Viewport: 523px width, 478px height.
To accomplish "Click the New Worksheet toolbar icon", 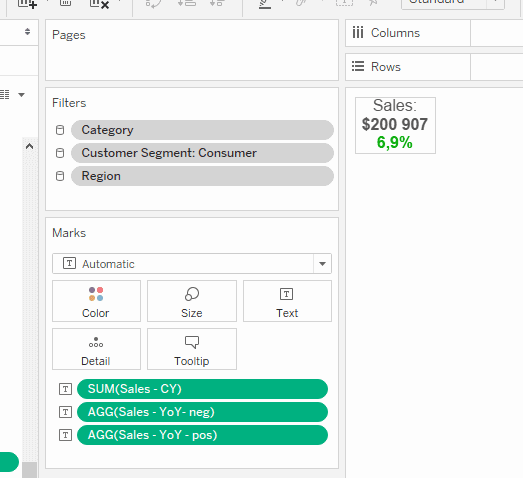I will 27,3.
